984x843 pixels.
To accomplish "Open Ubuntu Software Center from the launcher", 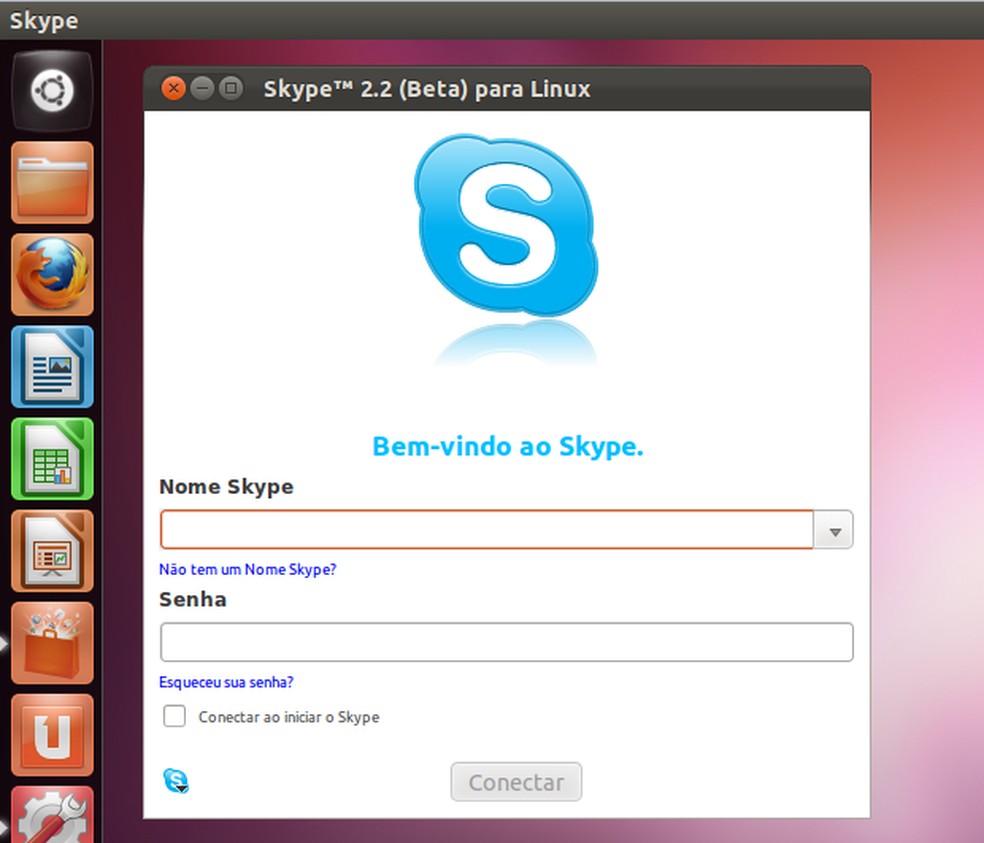I will tap(51, 643).
